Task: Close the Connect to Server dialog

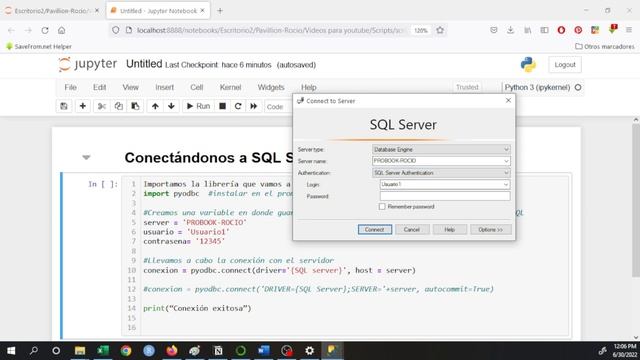Action: tap(508, 100)
